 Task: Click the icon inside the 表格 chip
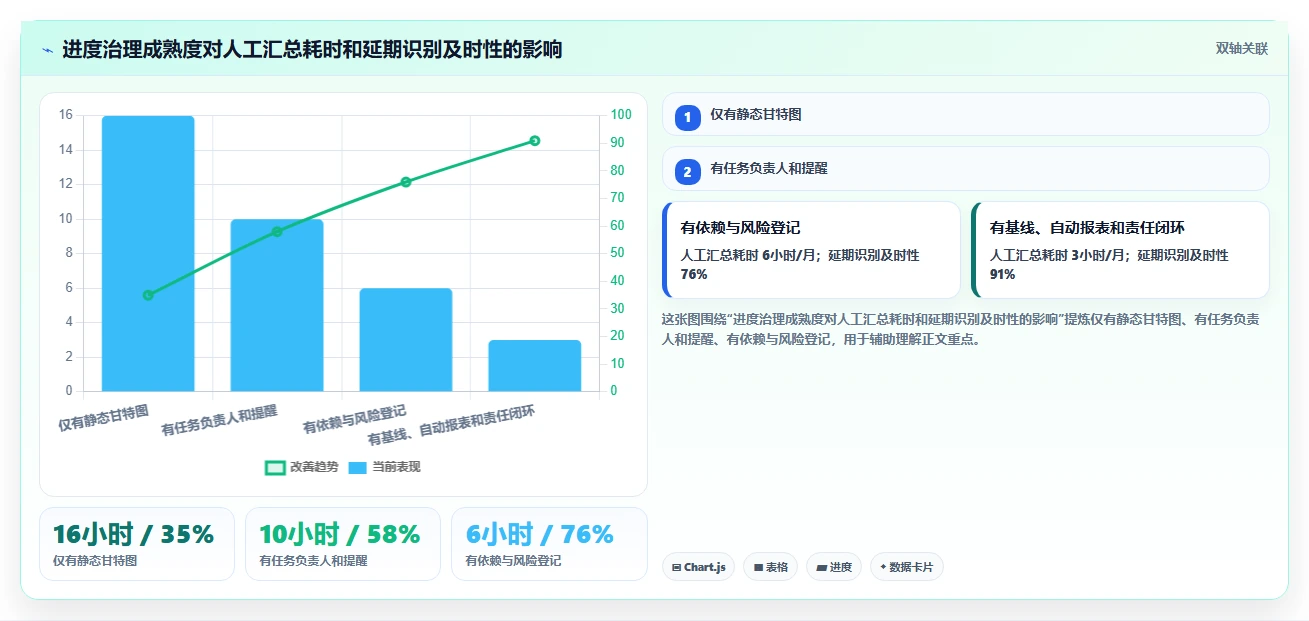click(x=758, y=567)
